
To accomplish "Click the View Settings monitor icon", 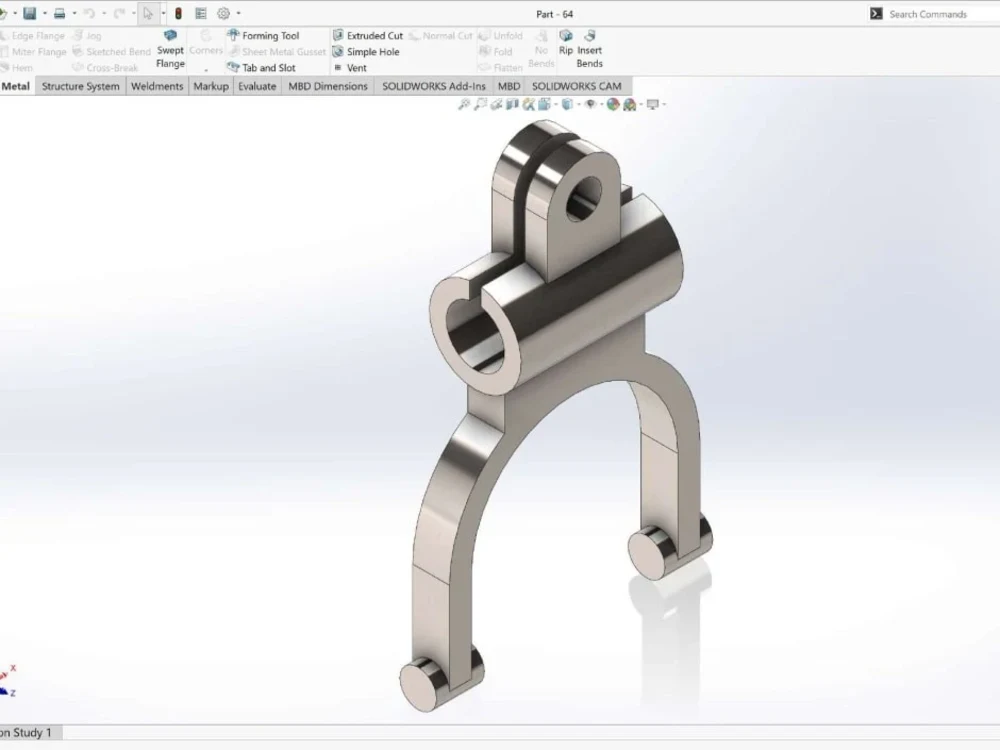I will coord(652,104).
